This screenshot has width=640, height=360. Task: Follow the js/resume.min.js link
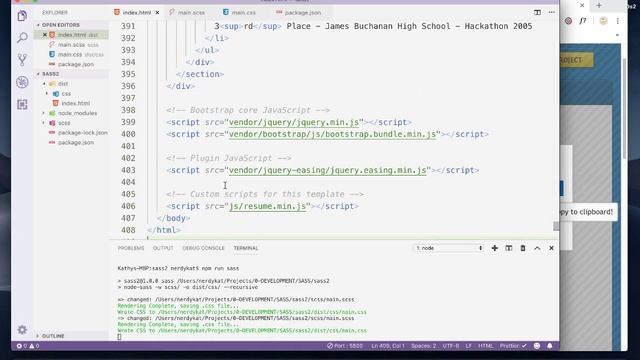[x=267, y=206]
